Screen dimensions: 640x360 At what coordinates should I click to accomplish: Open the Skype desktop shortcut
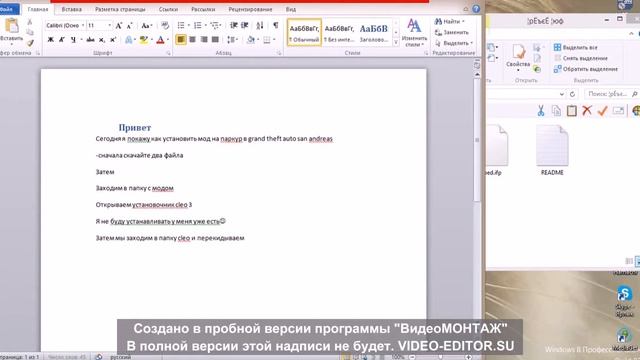[x=624, y=301]
